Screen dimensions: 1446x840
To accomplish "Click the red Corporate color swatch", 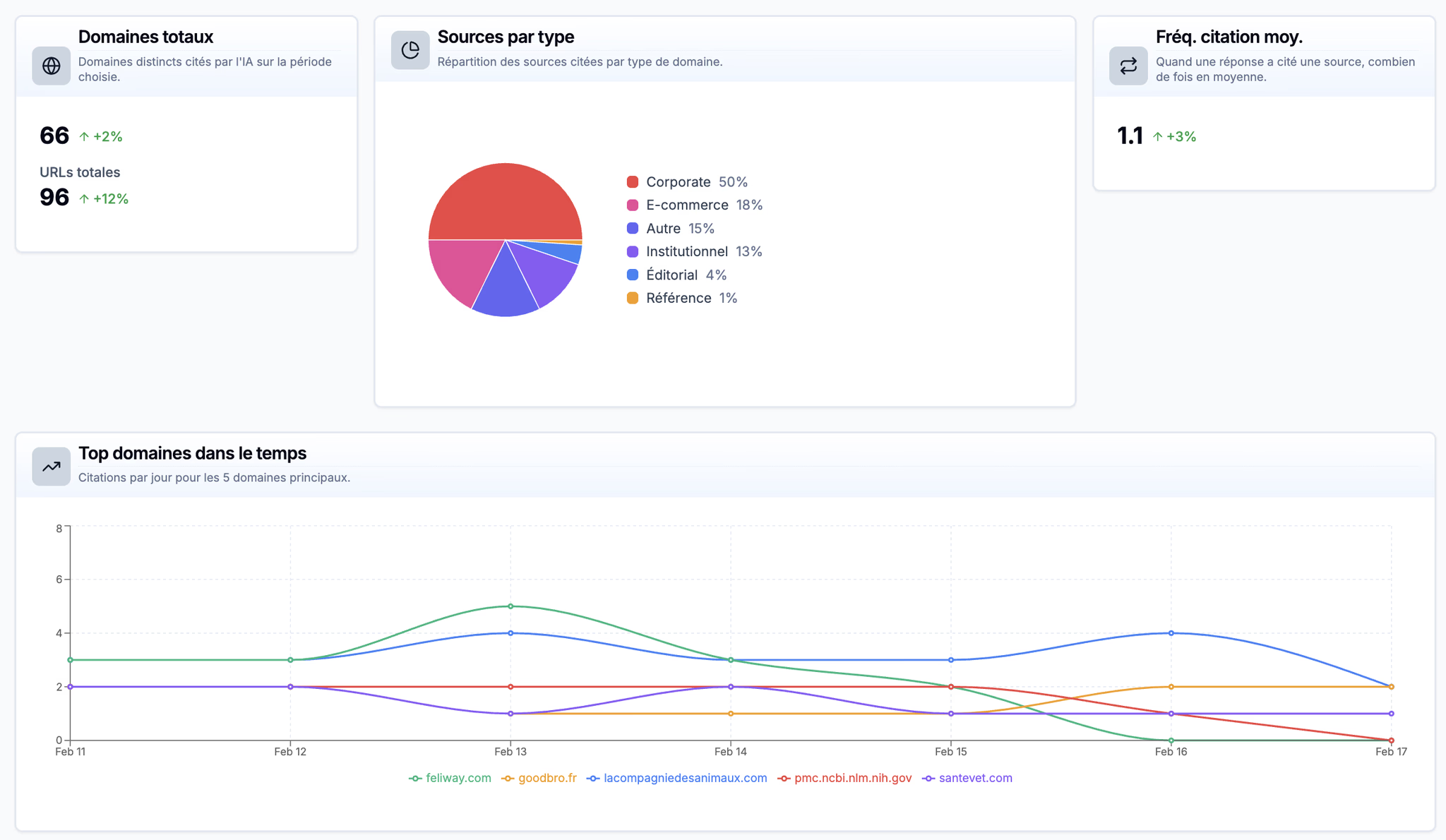I will [632, 181].
